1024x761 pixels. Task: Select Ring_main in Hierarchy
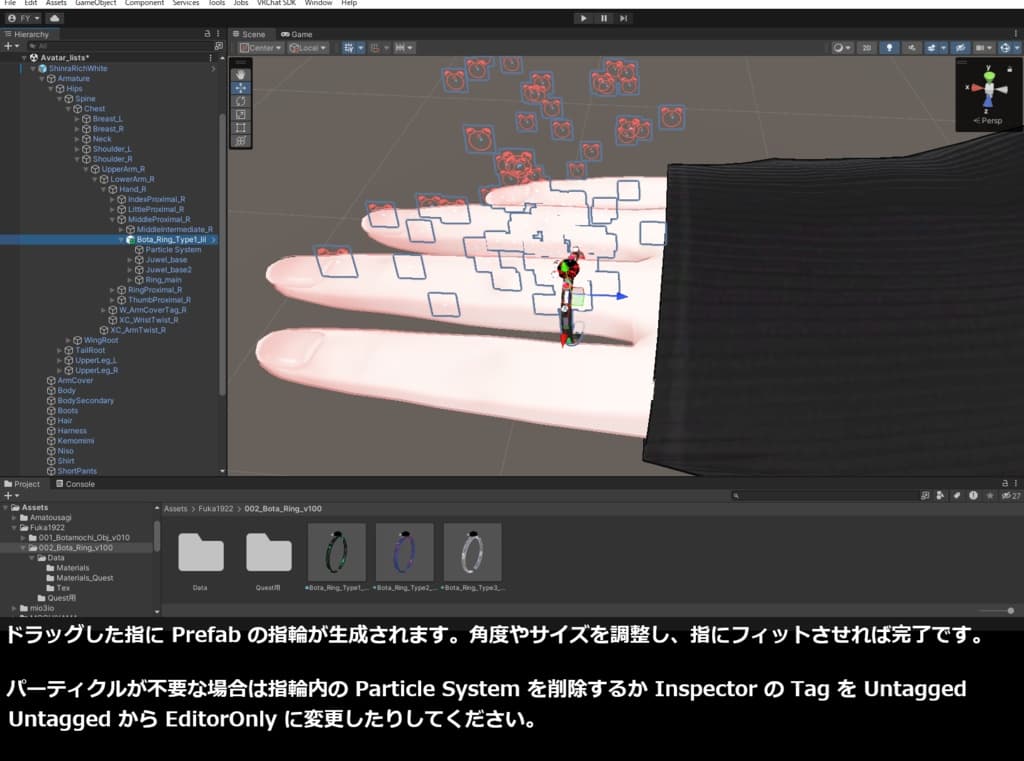[x=163, y=280]
